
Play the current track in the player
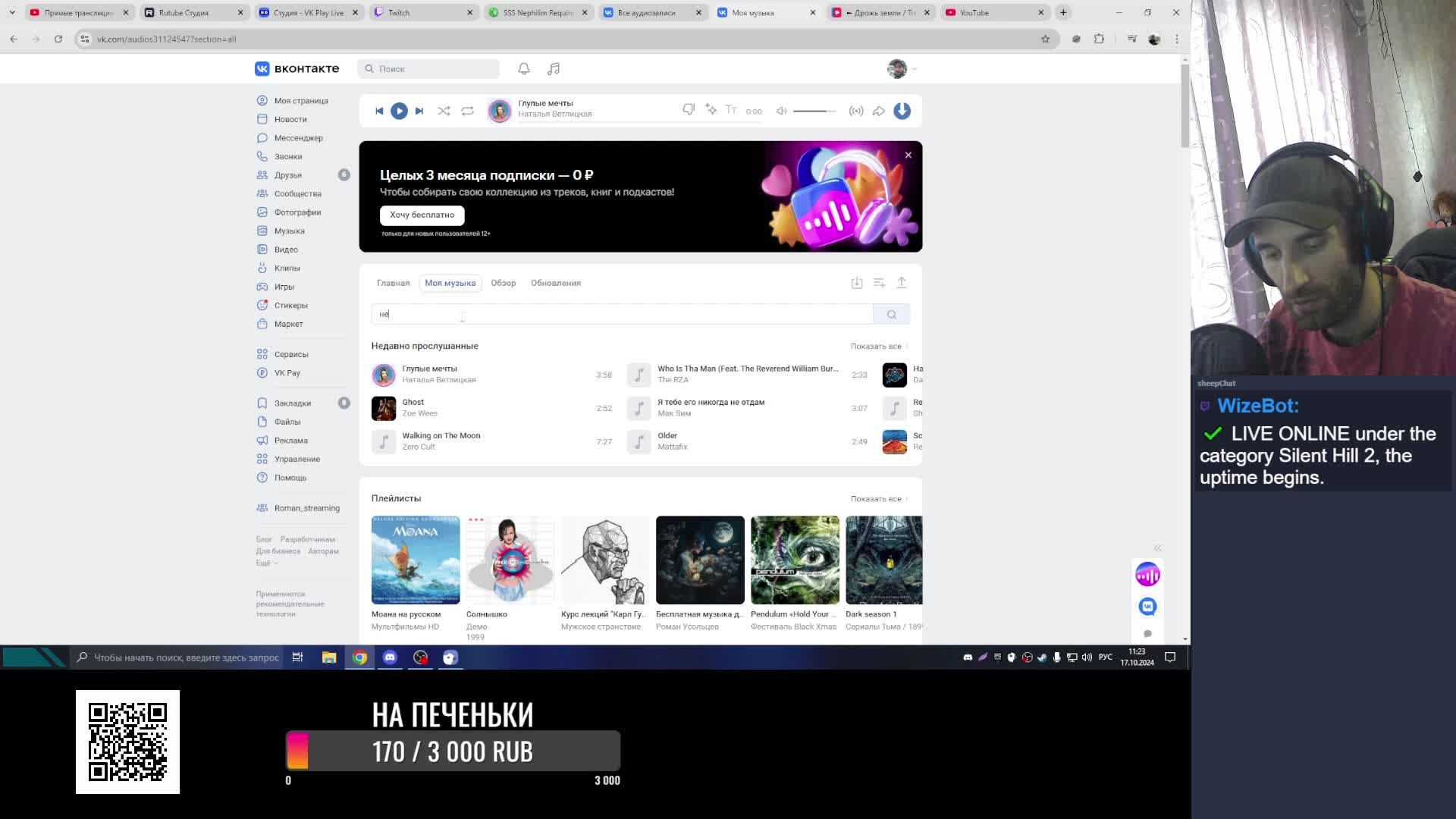[x=399, y=111]
